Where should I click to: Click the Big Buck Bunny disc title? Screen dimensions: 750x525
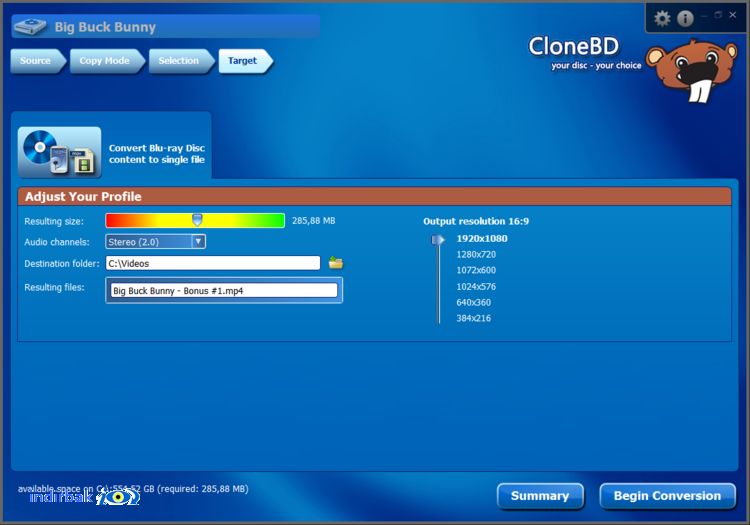point(105,27)
